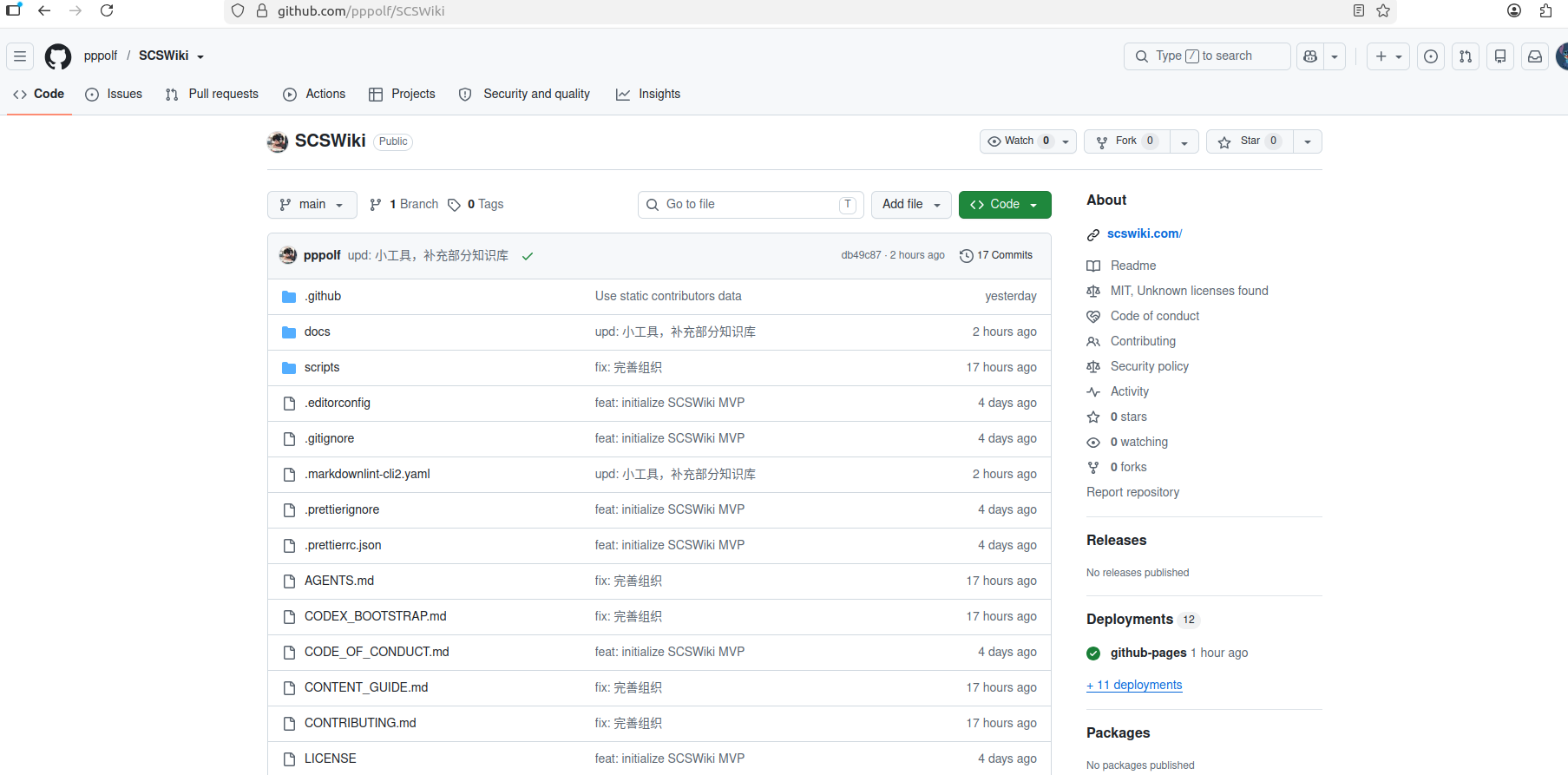Open commit hash db49c87

tap(861, 255)
